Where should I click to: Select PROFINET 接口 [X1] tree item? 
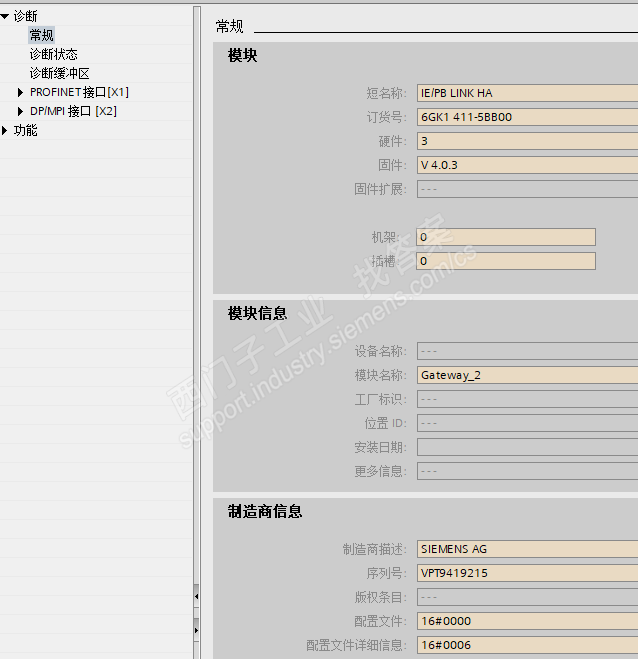click(79, 92)
